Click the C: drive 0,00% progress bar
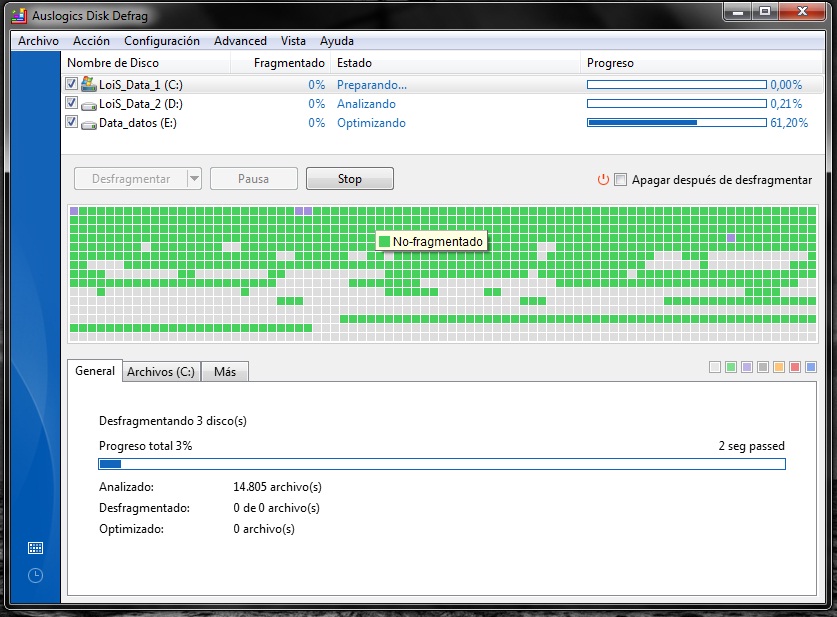 [676, 84]
